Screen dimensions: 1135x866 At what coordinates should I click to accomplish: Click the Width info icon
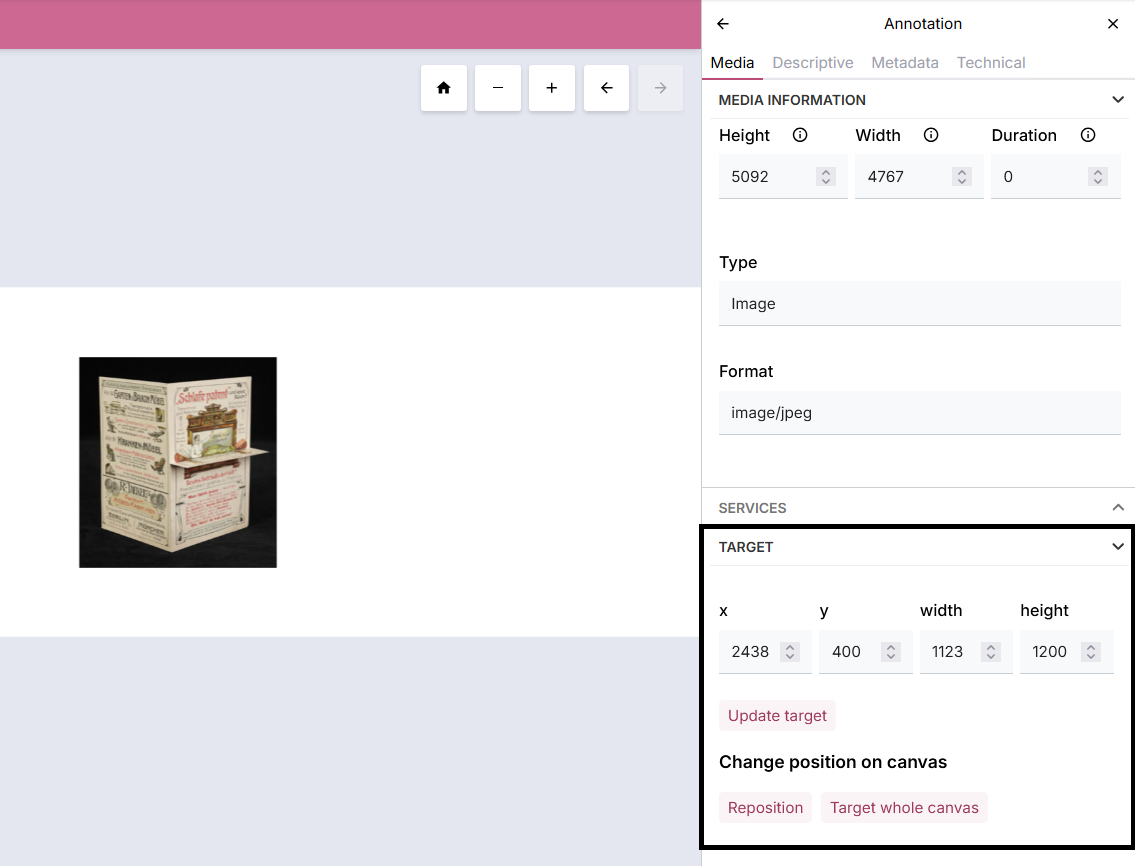(931, 135)
